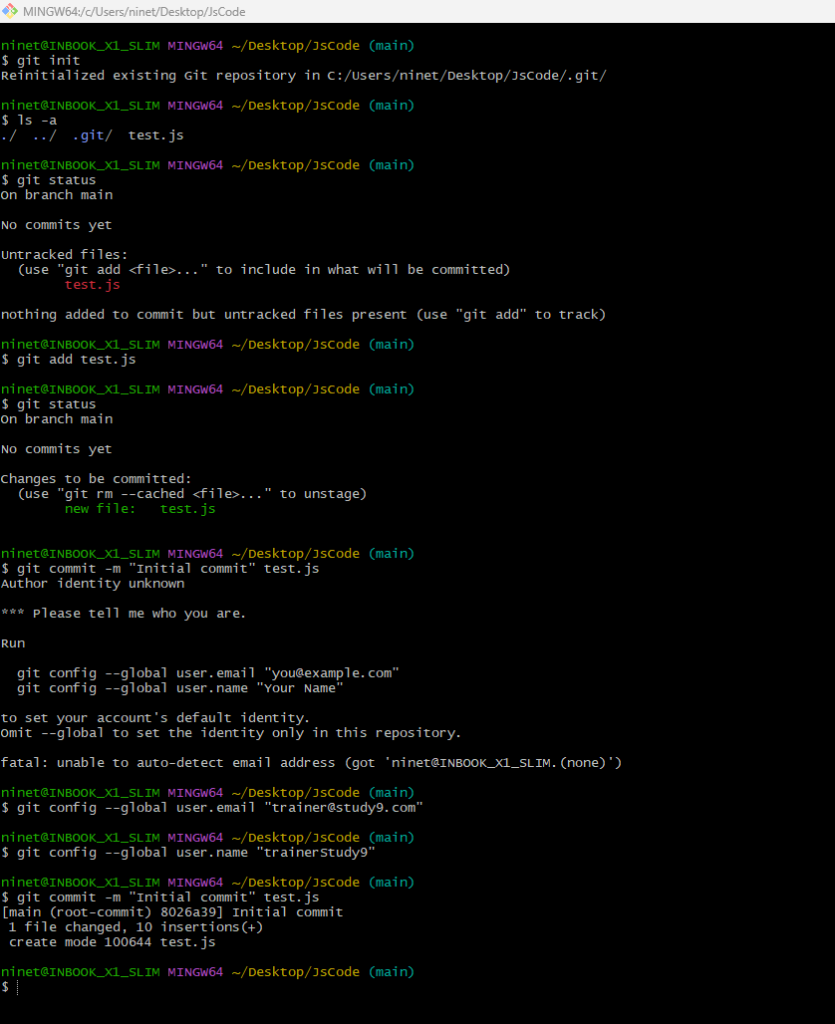
Task: Click the green "new file: test.js" entry
Action: click(x=140, y=509)
